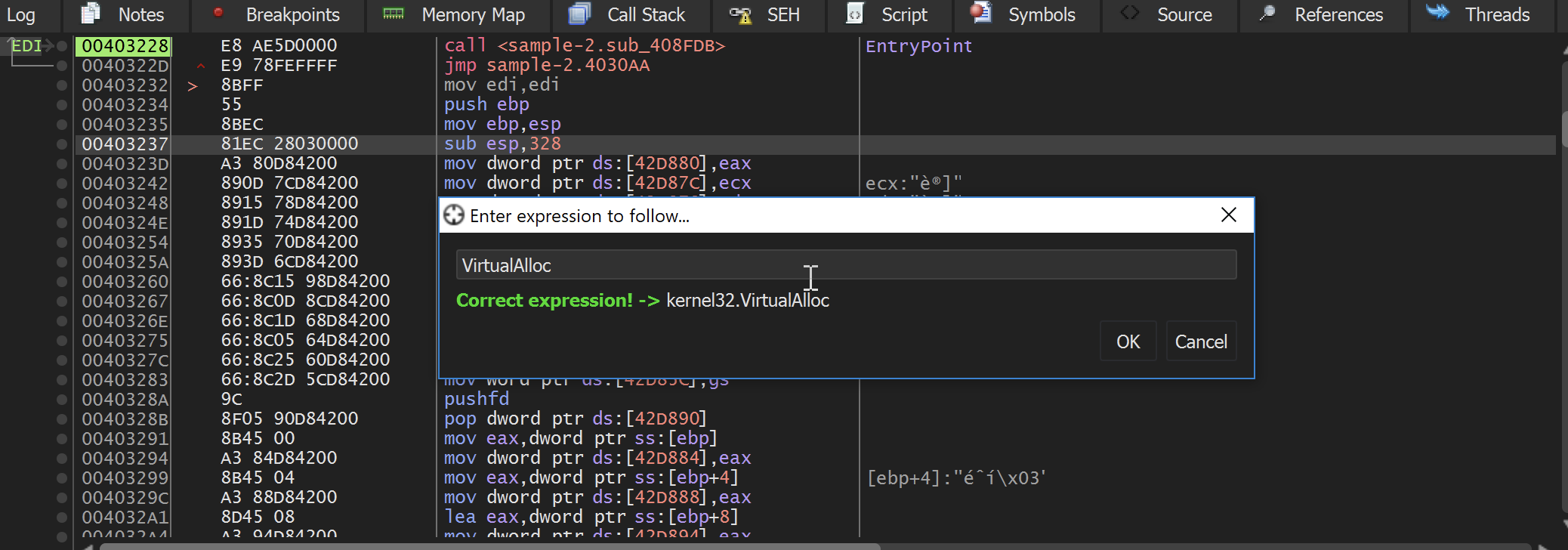This screenshot has height=550, width=1568.
Task: Click the Threads tab arrows icon
Action: coord(1437,11)
